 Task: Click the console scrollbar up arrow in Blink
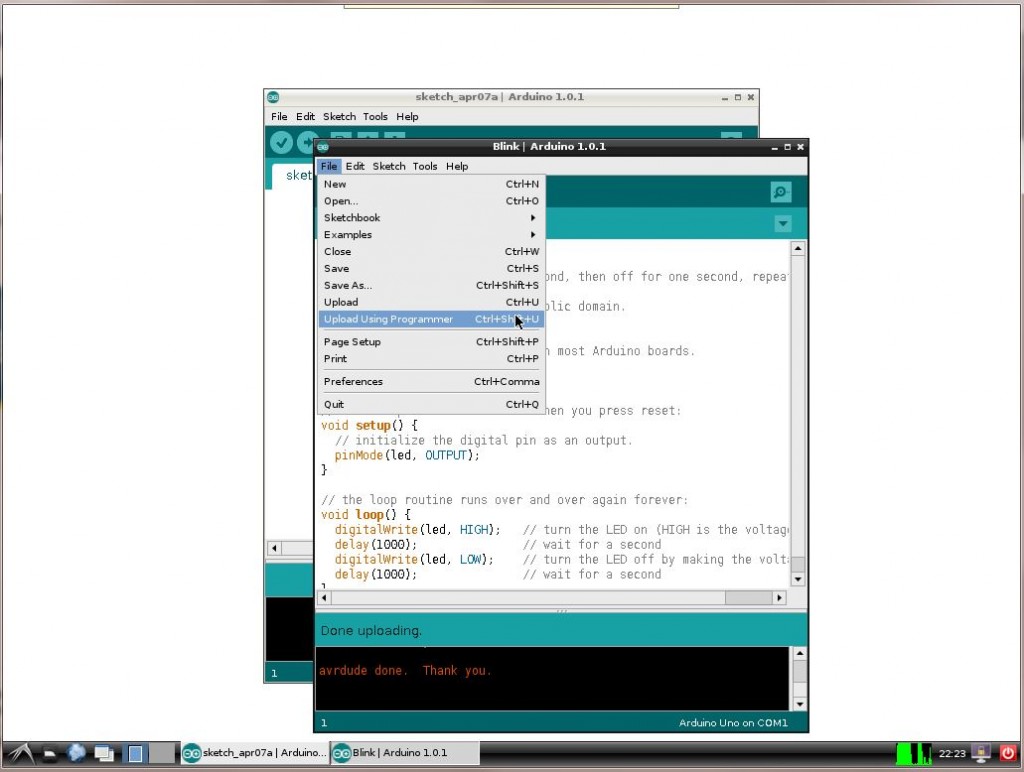click(799, 653)
